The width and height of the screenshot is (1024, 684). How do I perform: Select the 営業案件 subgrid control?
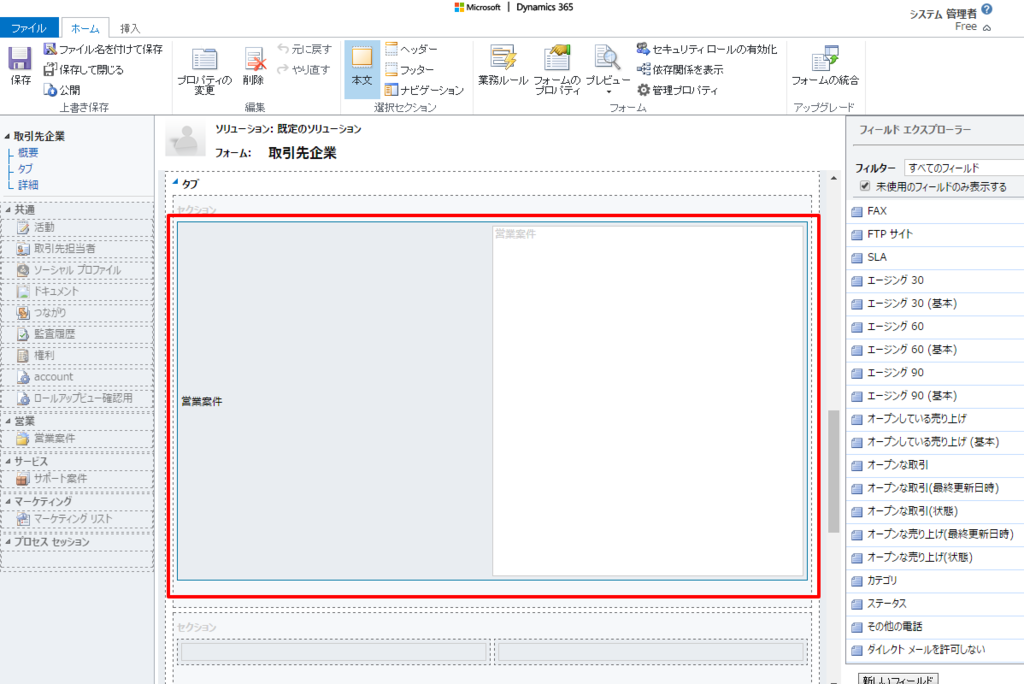(492, 401)
